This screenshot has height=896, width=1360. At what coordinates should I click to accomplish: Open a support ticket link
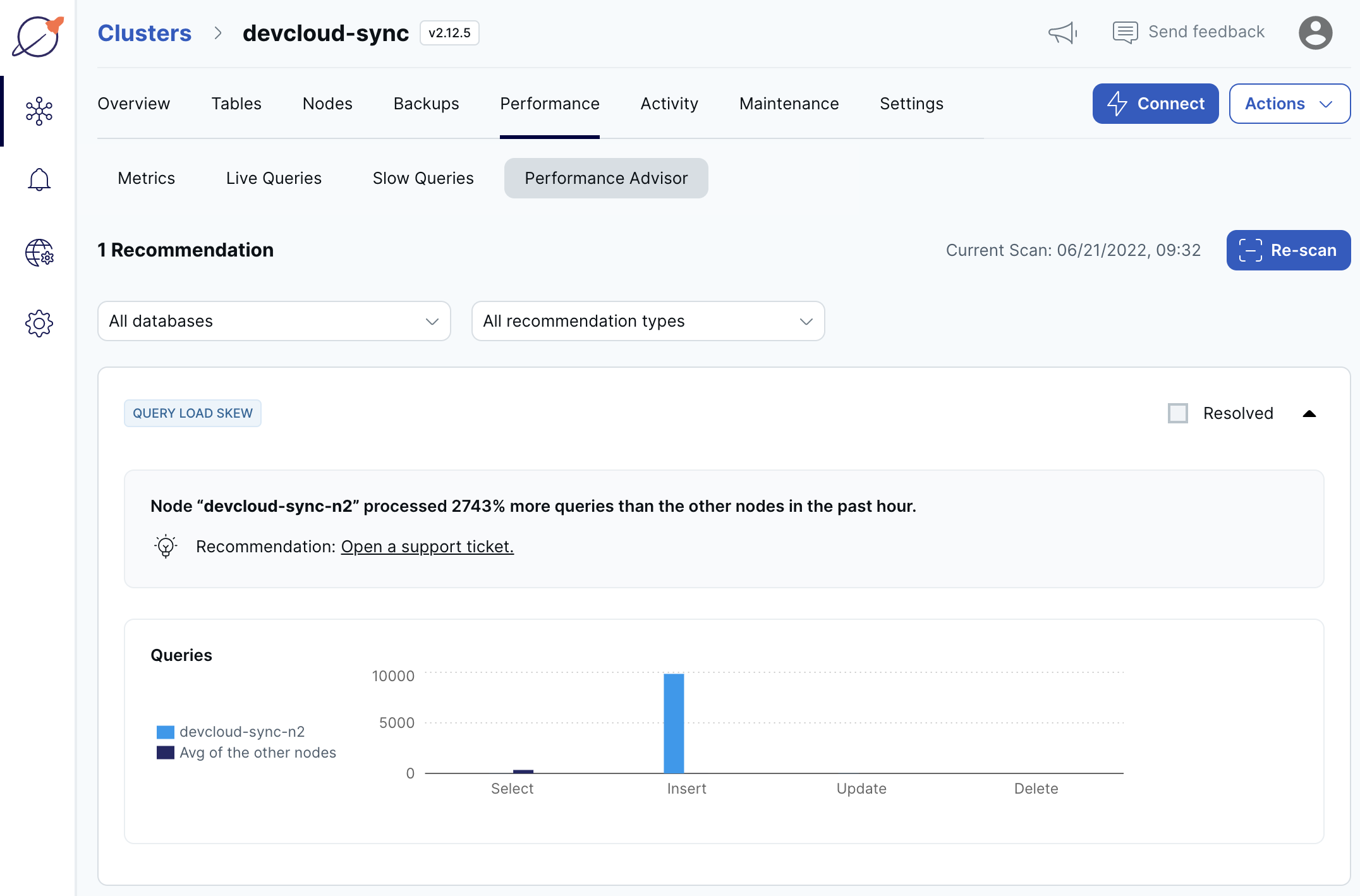(x=428, y=547)
